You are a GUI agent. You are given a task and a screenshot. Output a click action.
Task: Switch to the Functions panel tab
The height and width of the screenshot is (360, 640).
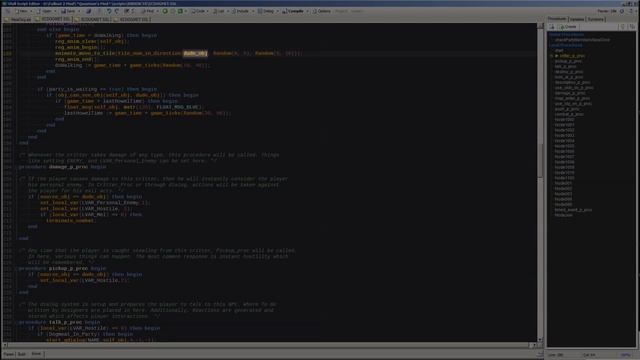pos(596,19)
